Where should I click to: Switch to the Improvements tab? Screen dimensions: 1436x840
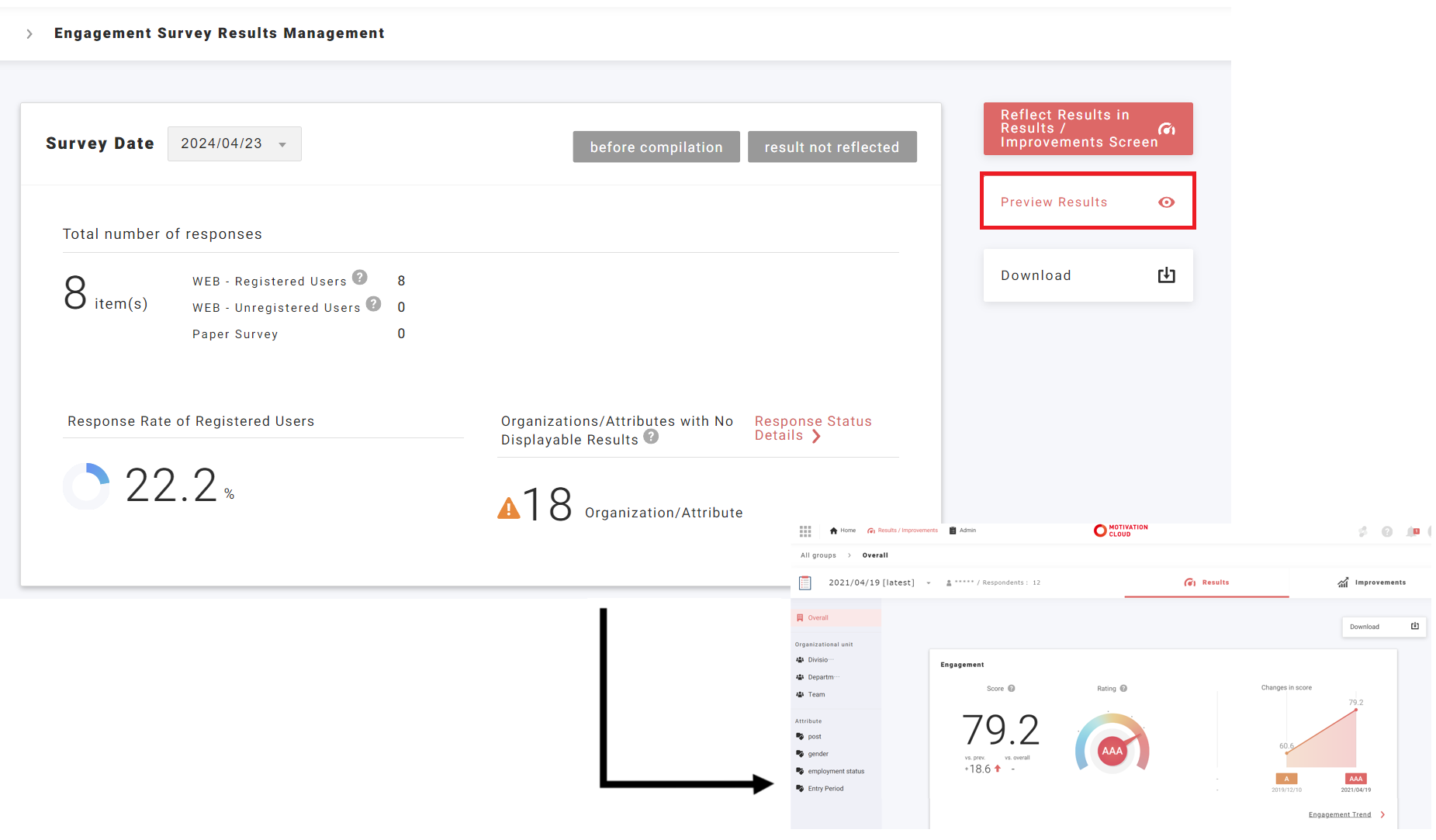1372,582
